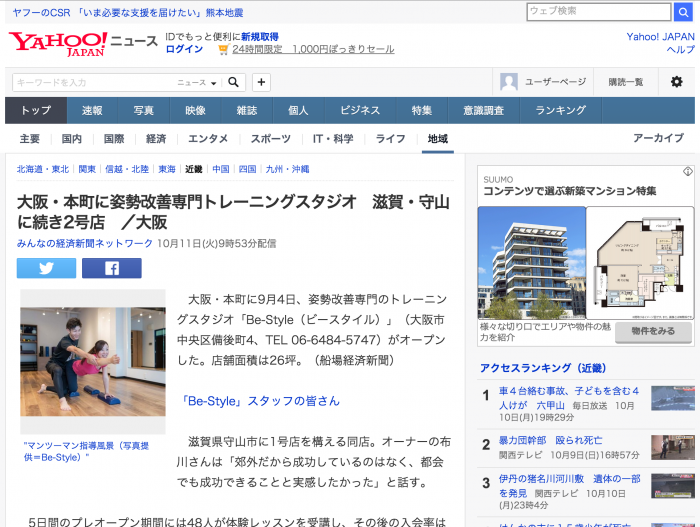Open settings via the gear icon
The width and height of the screenshot is (700, 527).
677,82
